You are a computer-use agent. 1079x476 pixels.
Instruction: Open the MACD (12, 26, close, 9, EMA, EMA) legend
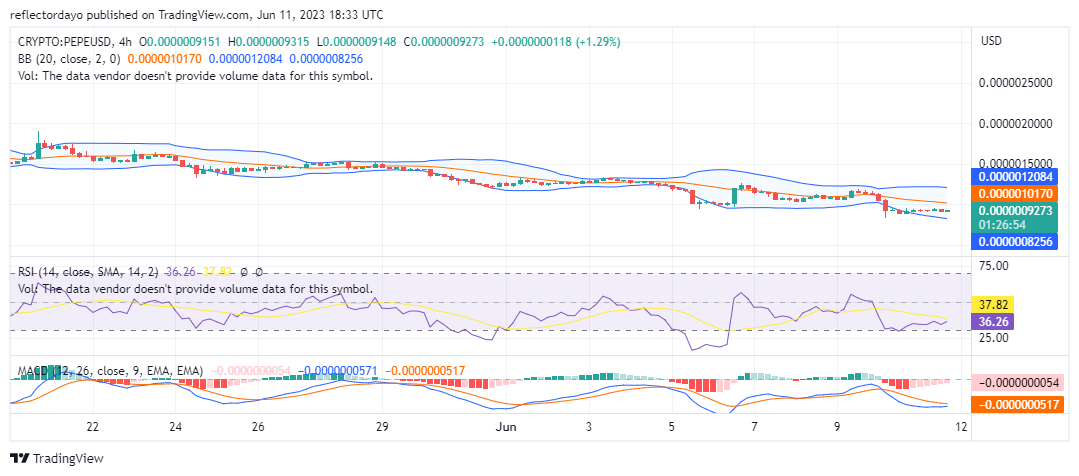coord(111,371)
